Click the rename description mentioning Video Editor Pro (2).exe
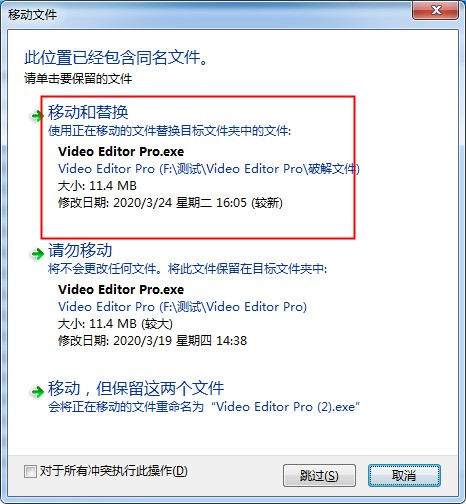The width and height of the screenshot is (466, 504). point(204,407)
